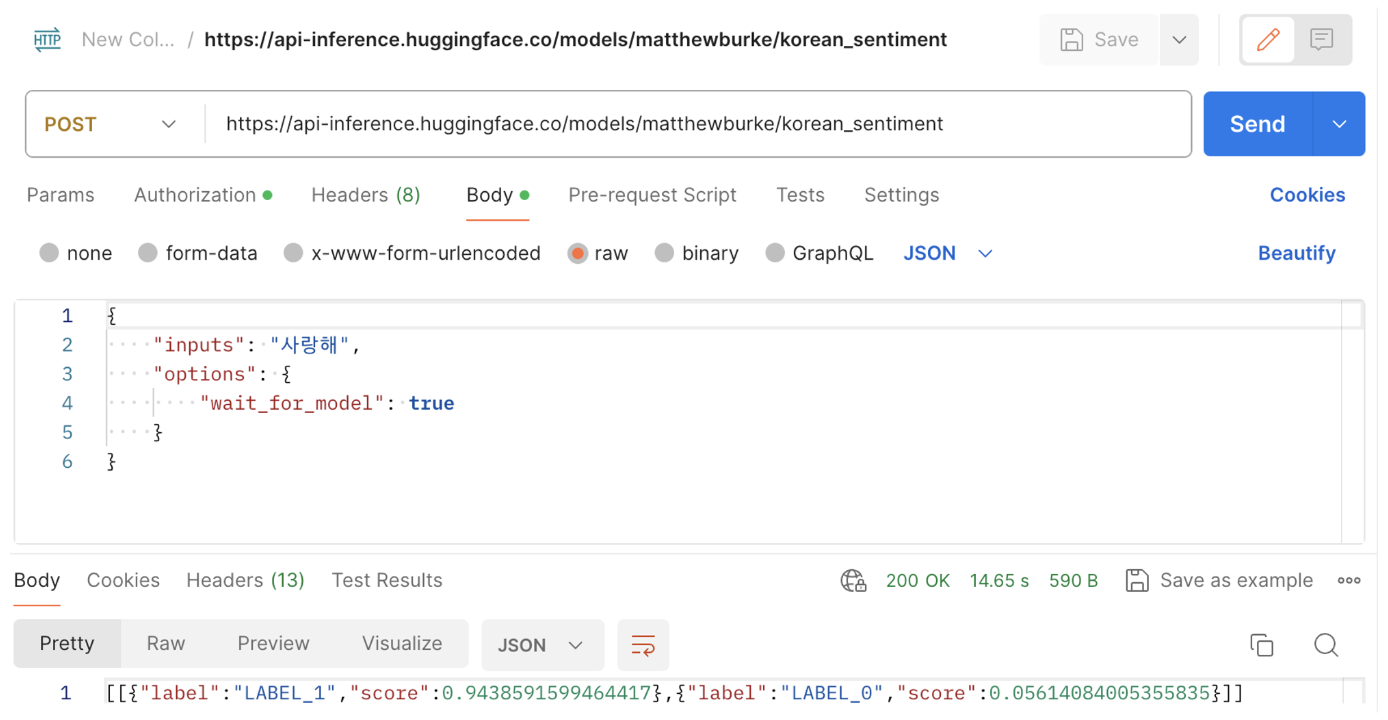Click the New Col... breadcrumb

pyautogui.click(x=128, y=40)
